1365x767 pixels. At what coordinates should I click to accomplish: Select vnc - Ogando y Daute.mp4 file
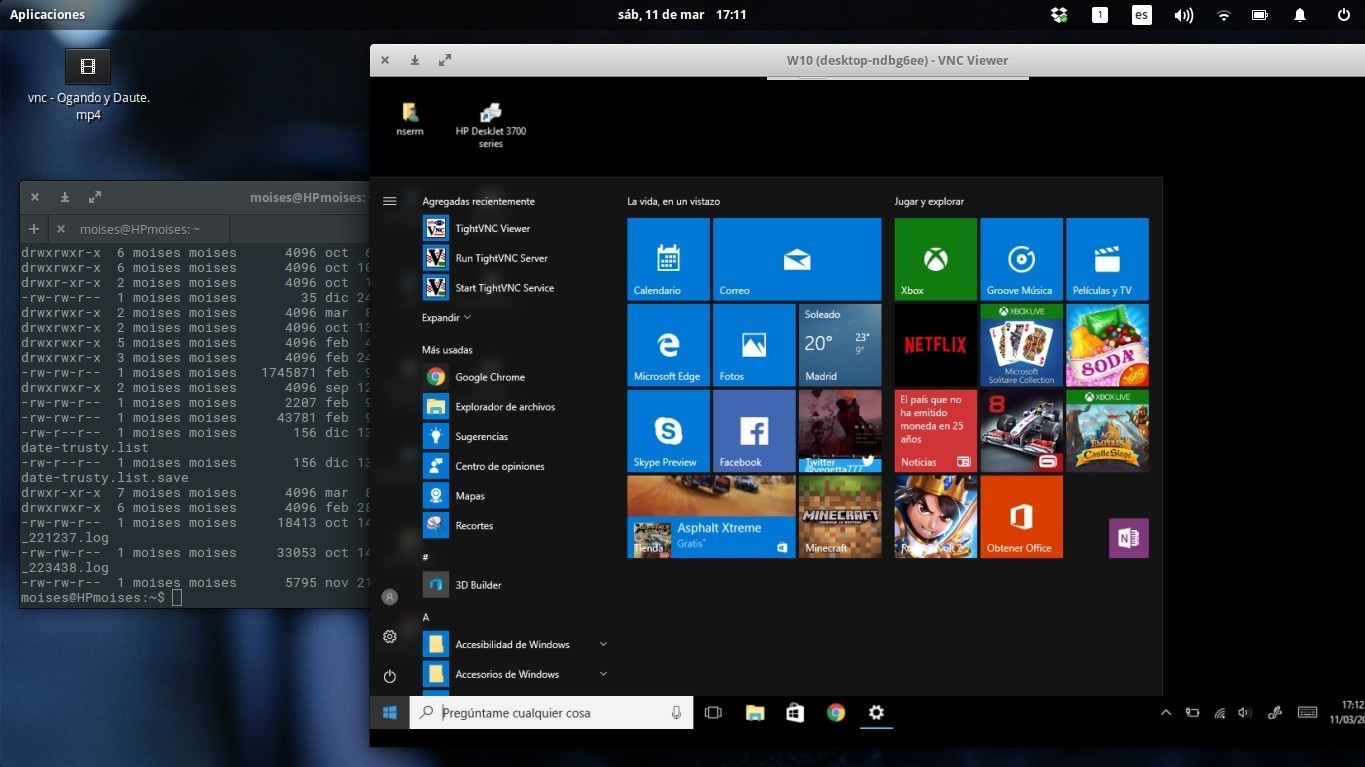coord(88,86)
